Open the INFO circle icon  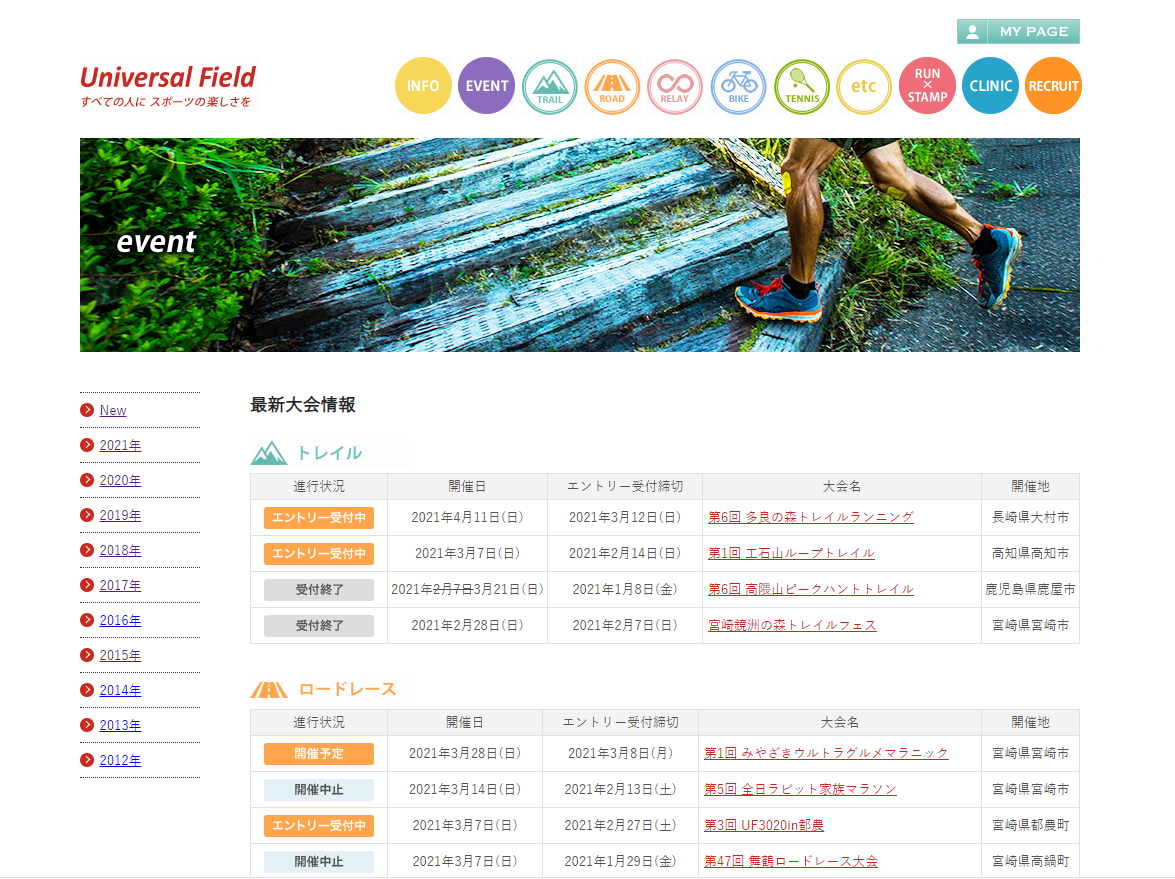pyautogui.click(x=423, y=85)
